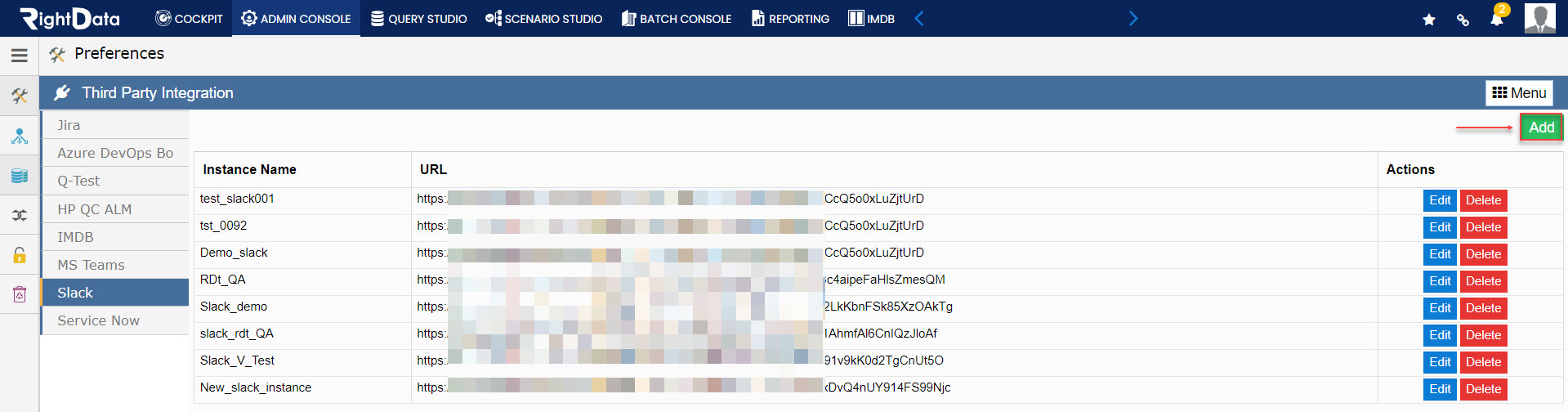
Task: Delete the Slack_V_Test instance
Action: click(1483, 362)
